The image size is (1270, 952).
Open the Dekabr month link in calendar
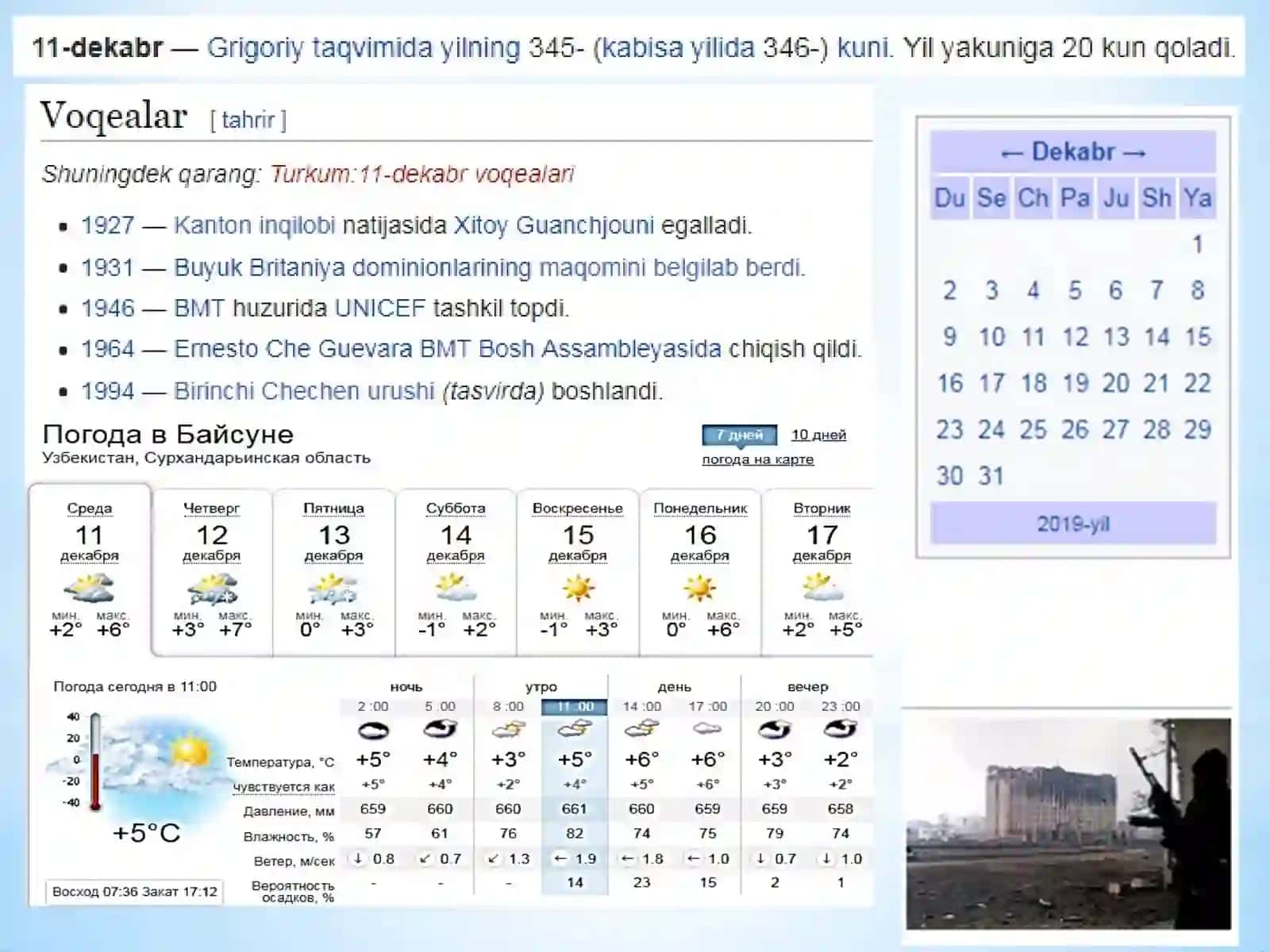(1073, 152)
